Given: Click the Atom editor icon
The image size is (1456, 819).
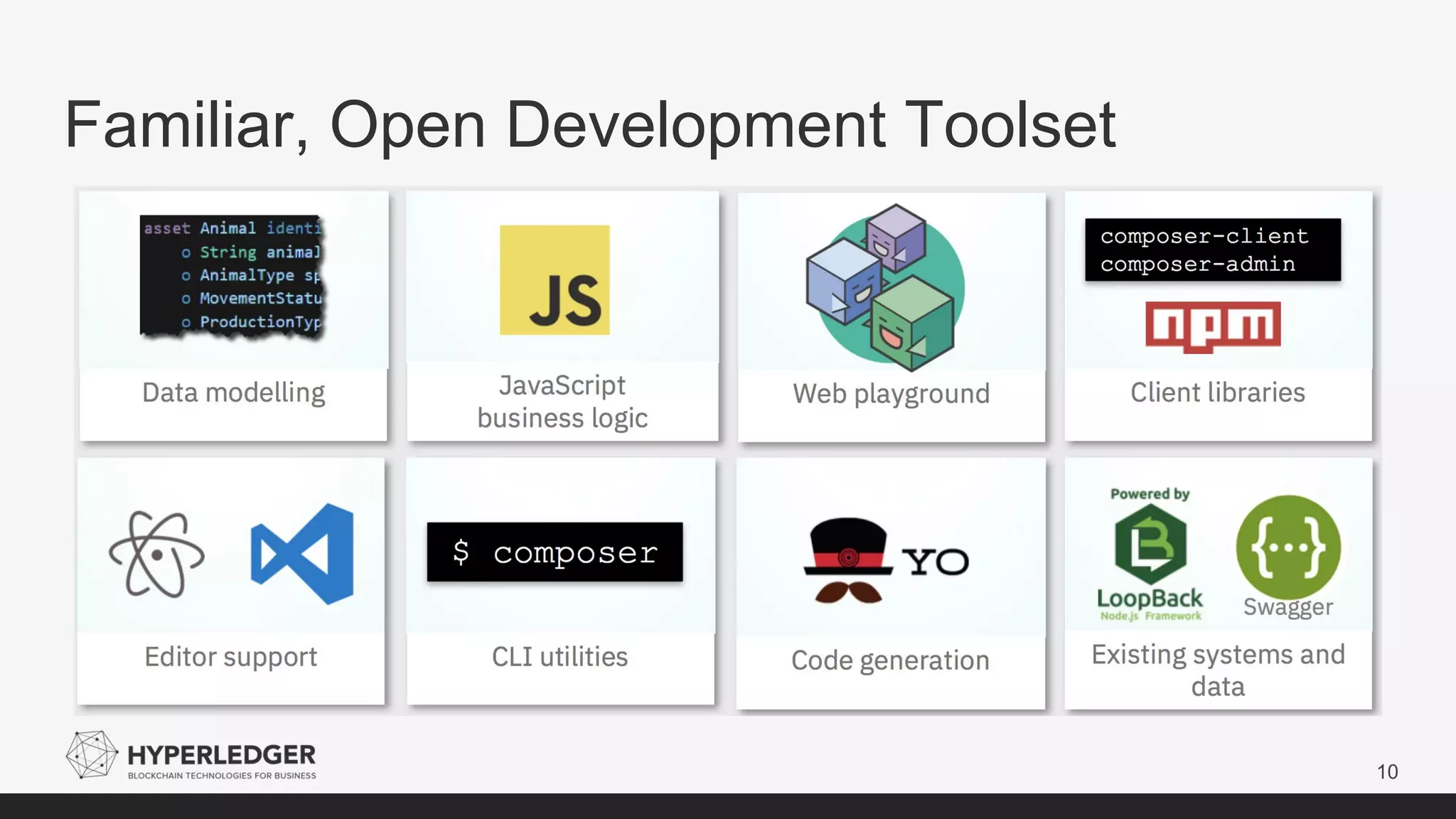Looking at the screenshot, I should click(x=156, y=554).
